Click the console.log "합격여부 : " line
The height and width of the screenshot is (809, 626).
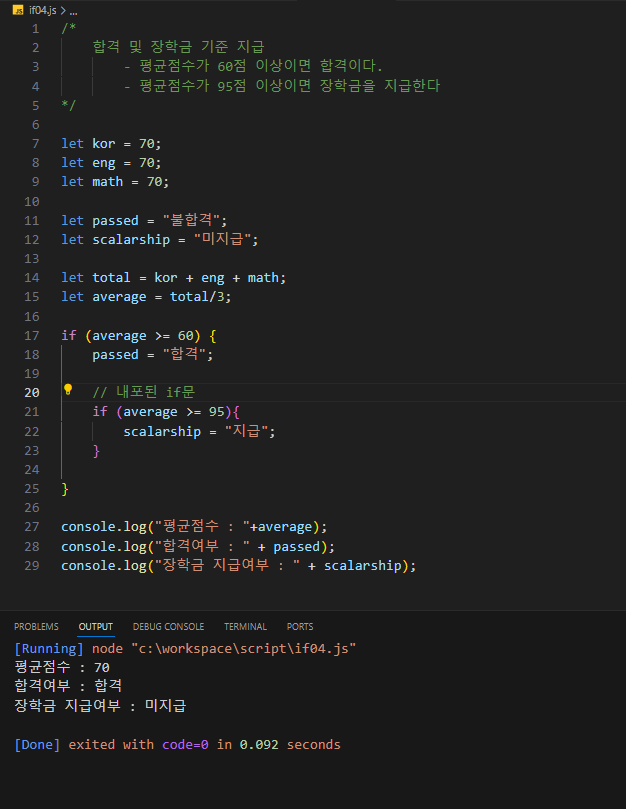coord(198,546)
